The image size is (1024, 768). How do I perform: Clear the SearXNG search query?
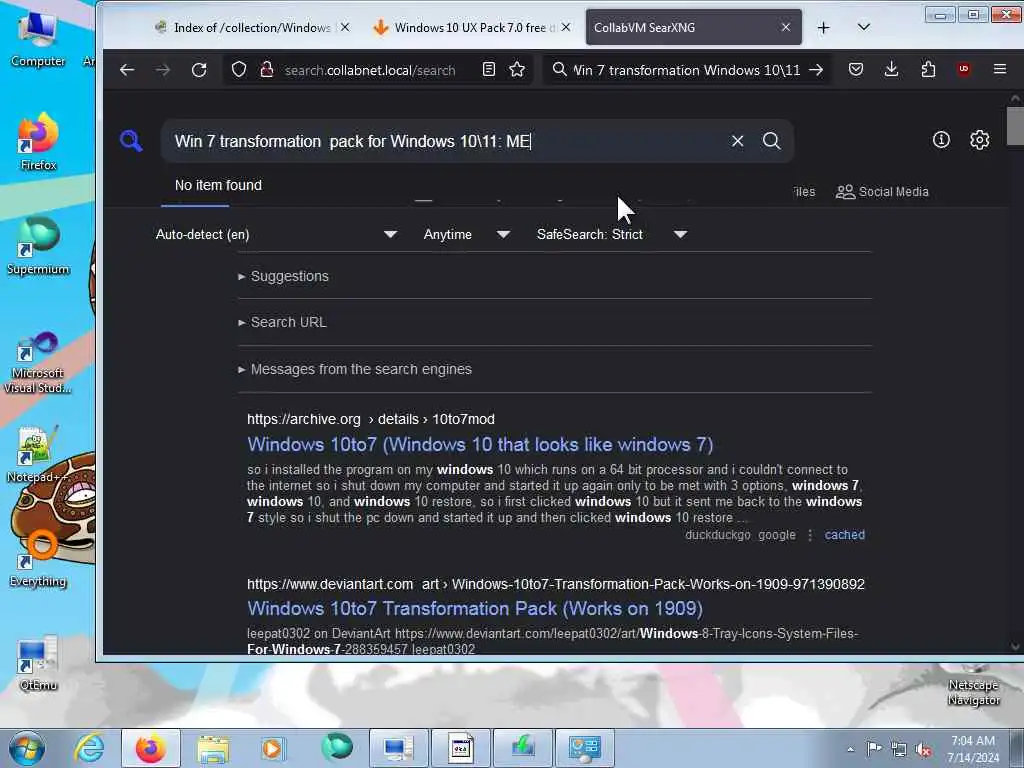pyautogui.click(x=737, y=141)
